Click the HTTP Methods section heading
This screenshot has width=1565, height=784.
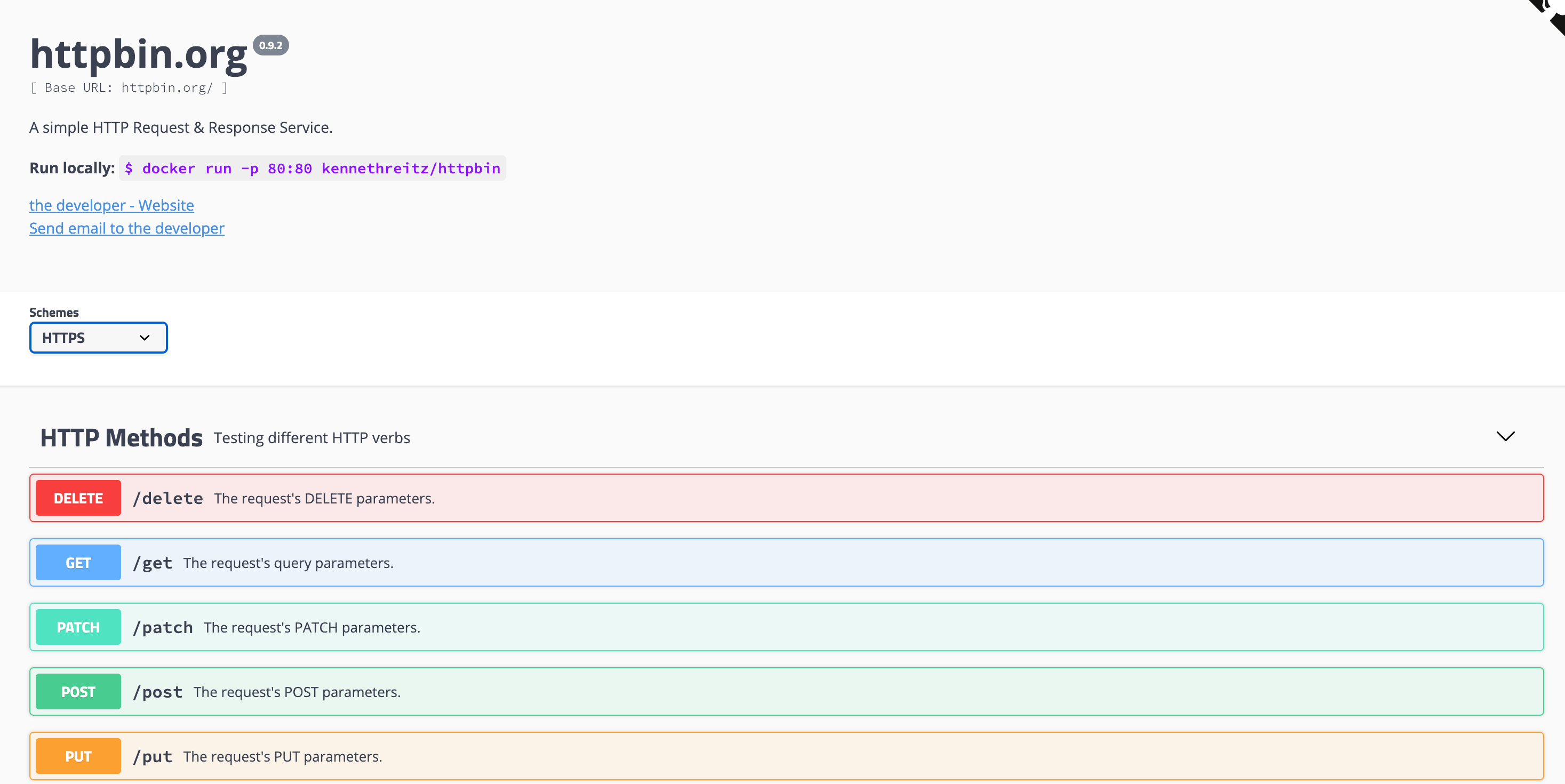122,438
